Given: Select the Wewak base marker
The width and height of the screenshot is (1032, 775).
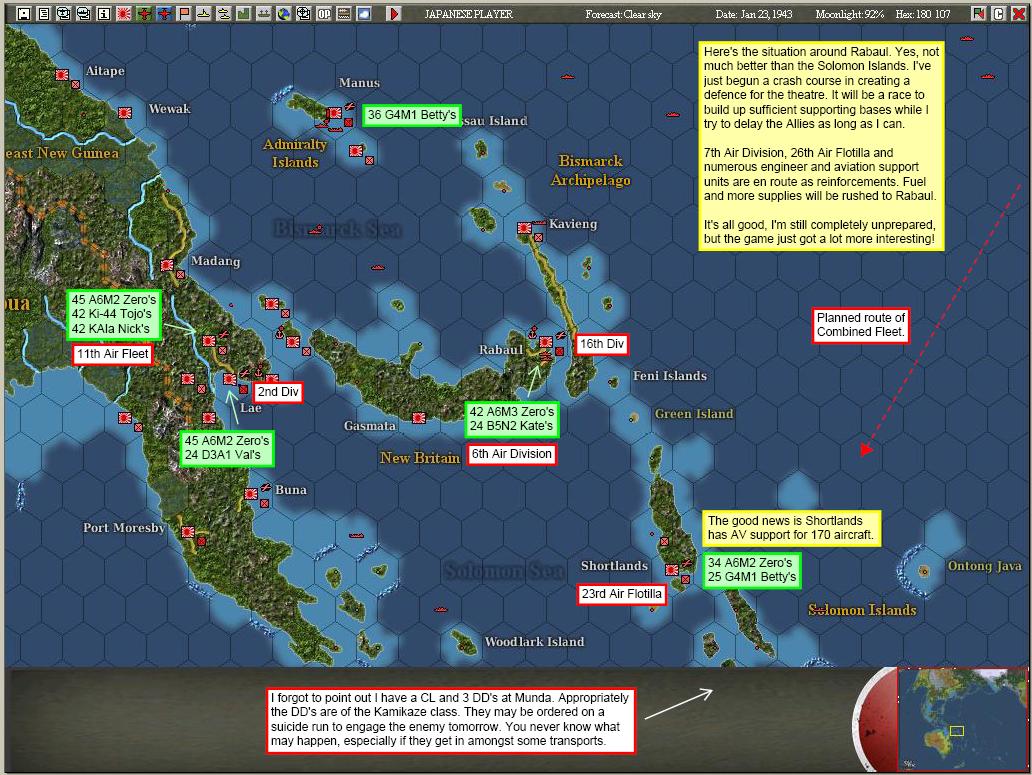Looking at the screenshot, I should tap(125, 113).
